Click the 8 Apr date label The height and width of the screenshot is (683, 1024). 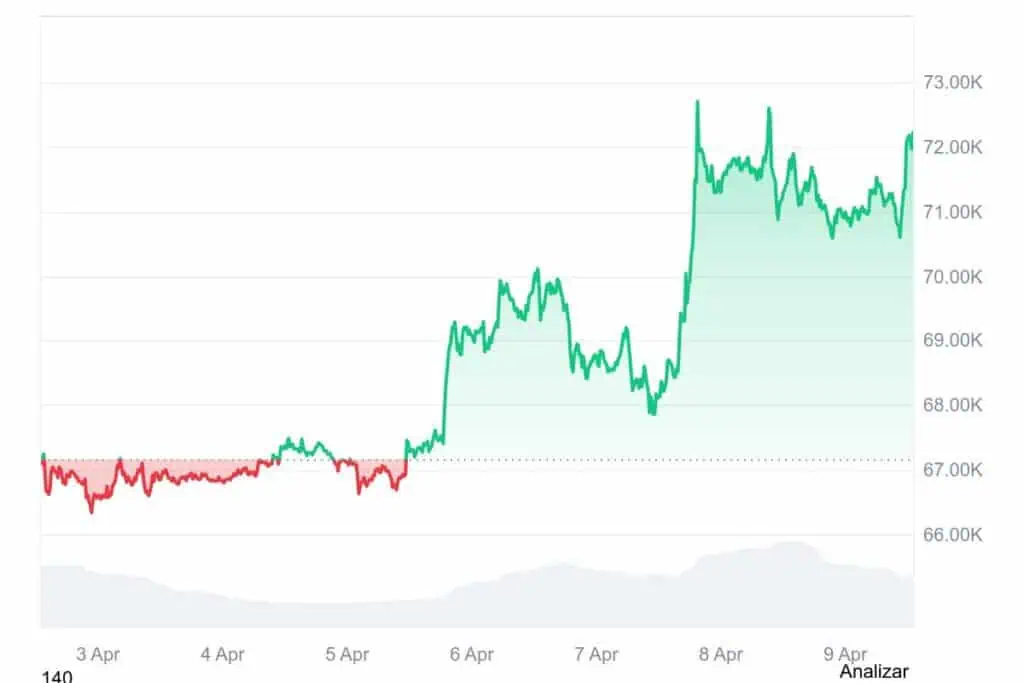click(x=720, y=655)
